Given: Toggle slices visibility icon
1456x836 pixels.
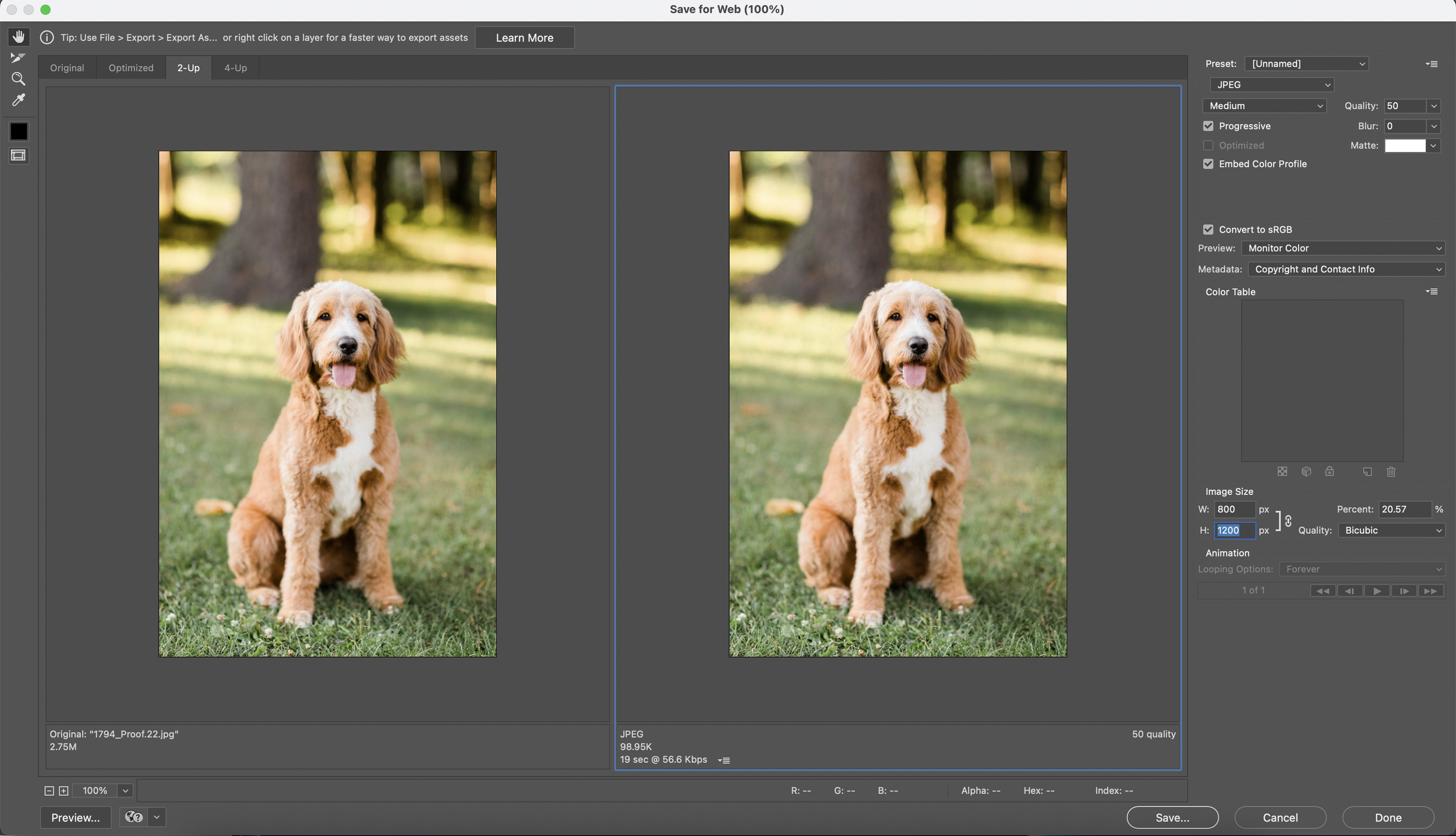Looking at the screenshot, I should (x=19, y=155).
